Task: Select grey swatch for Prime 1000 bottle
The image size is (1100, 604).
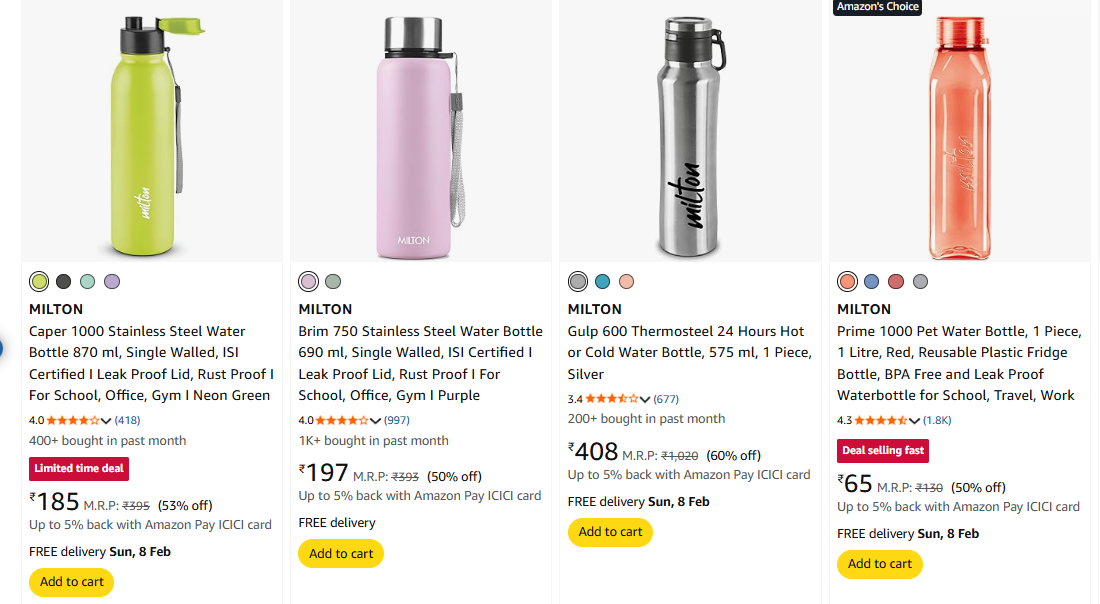Action: coord(920,281)
